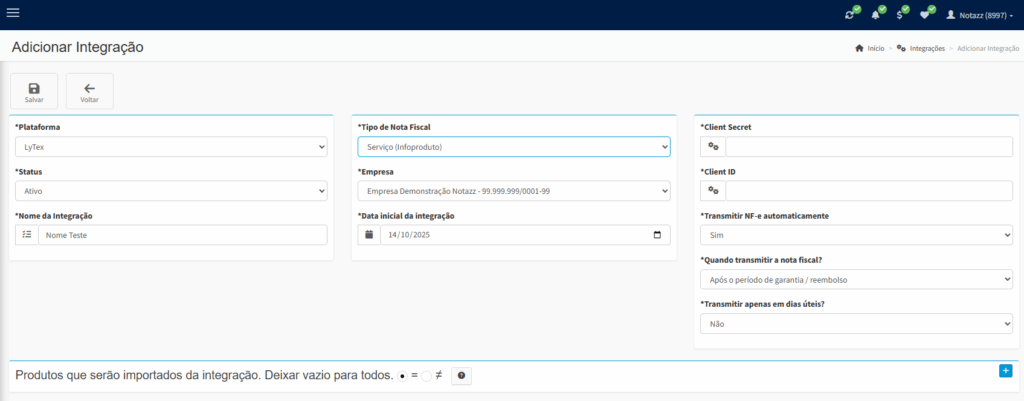This screenshot has height=401, width=1024.
Task: Open the notifications bell
Action: pyautogui.click(x=876, y=15)
